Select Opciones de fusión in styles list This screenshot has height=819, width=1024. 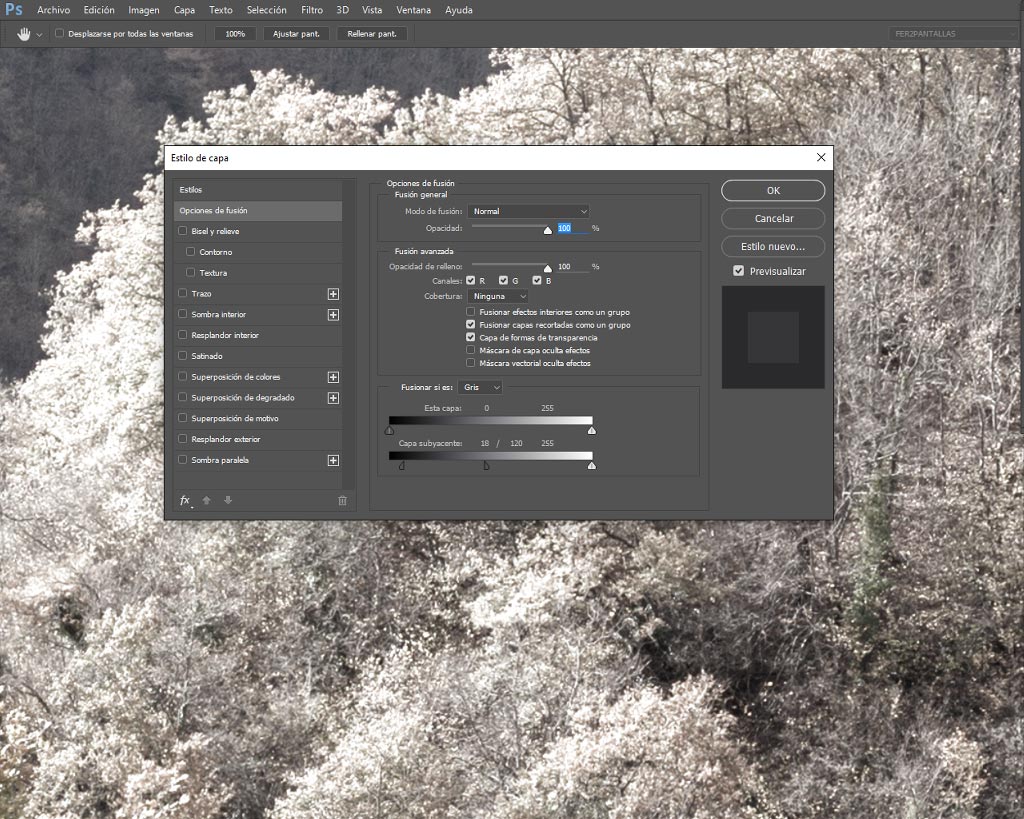pos(258,210)
